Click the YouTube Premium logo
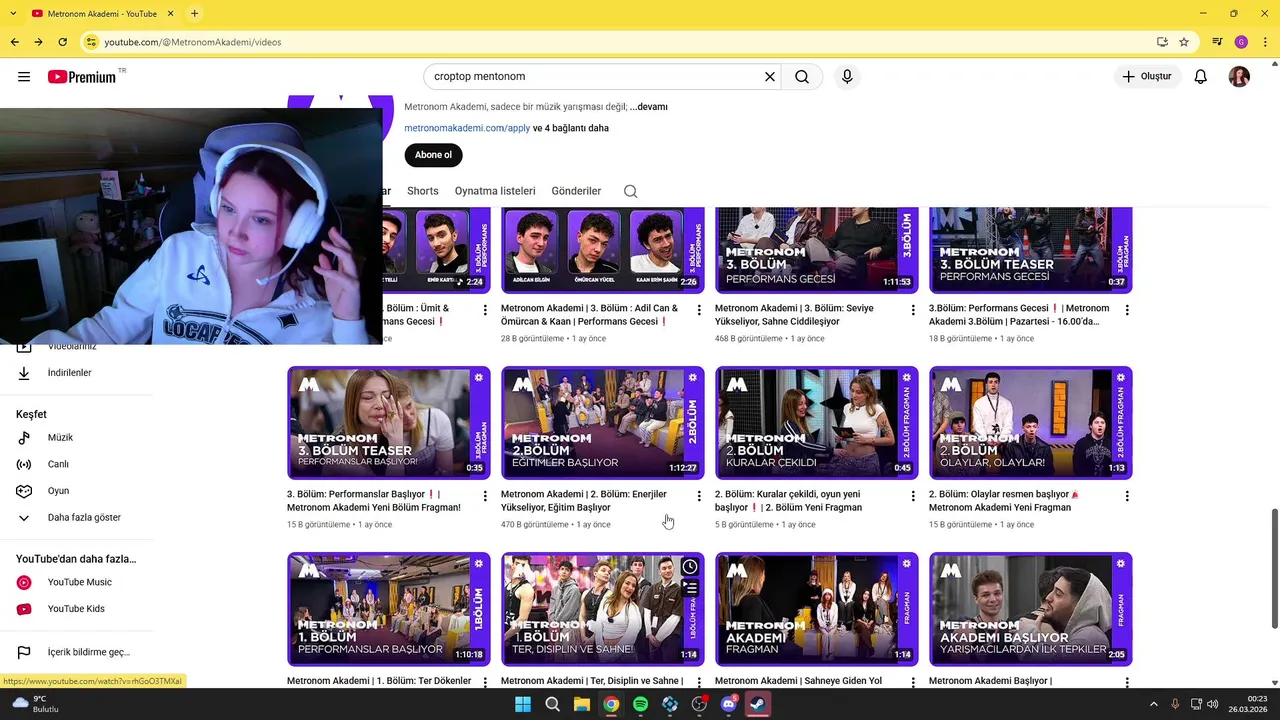 pyautogui.click(x=82, y=76)
